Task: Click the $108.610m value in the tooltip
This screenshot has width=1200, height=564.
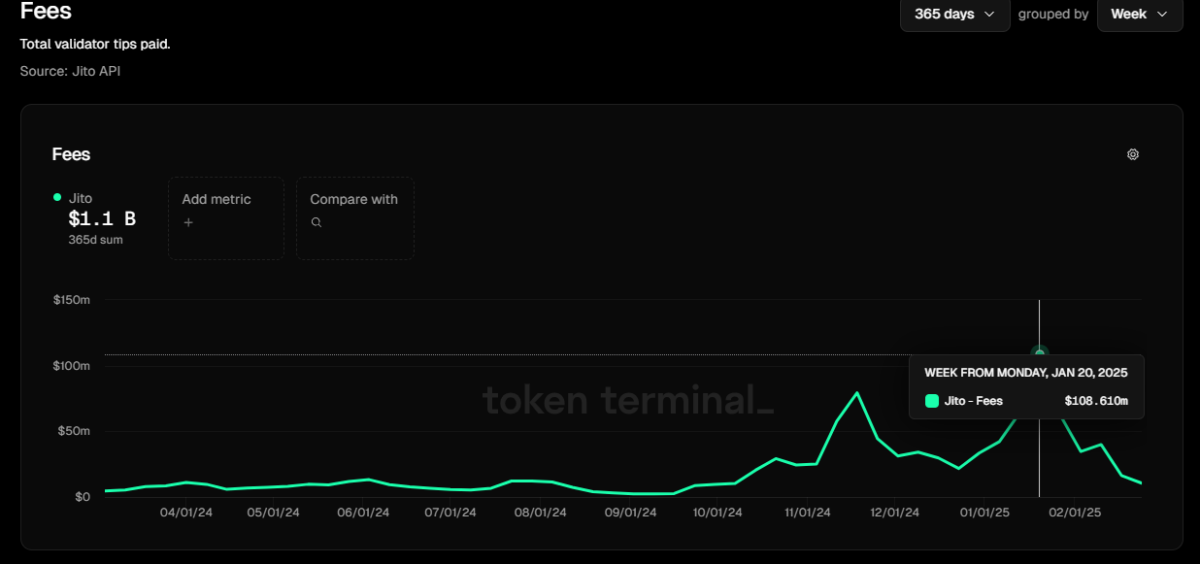Action: [x=1095, y=401]
